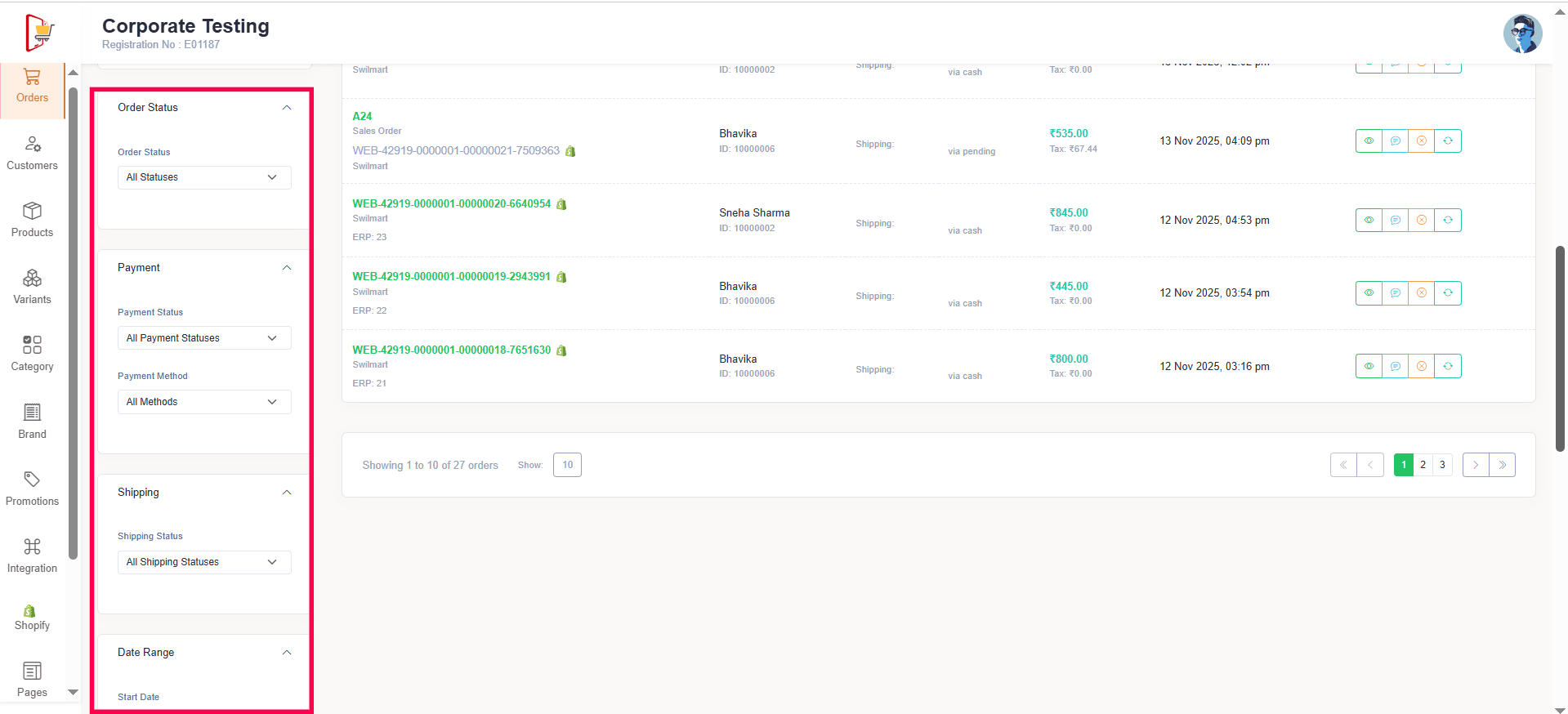Open comment icon for ₹845.00 Sneha Sharma order

tap(1395, 221)
